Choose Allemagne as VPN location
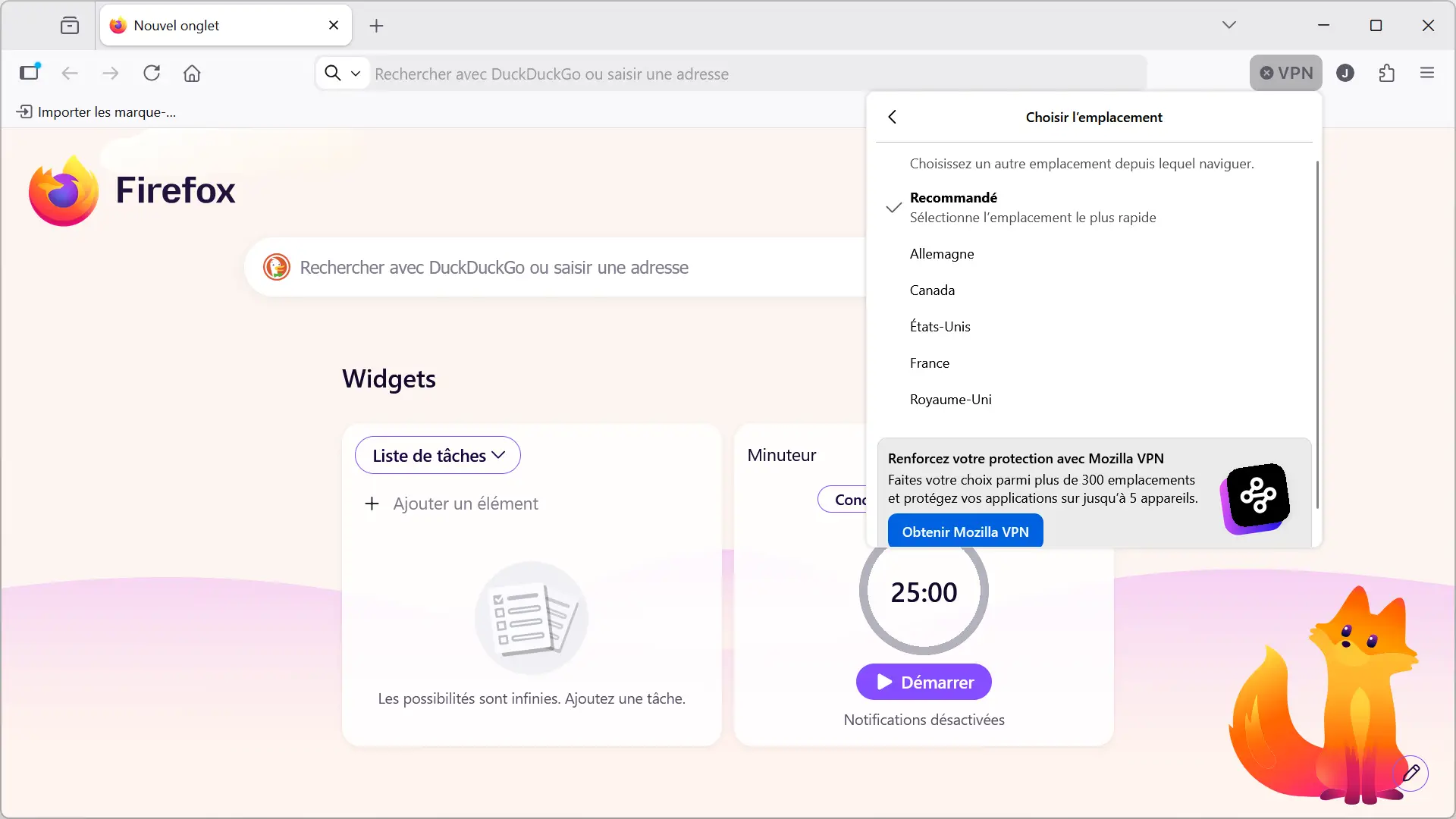 1094,254
